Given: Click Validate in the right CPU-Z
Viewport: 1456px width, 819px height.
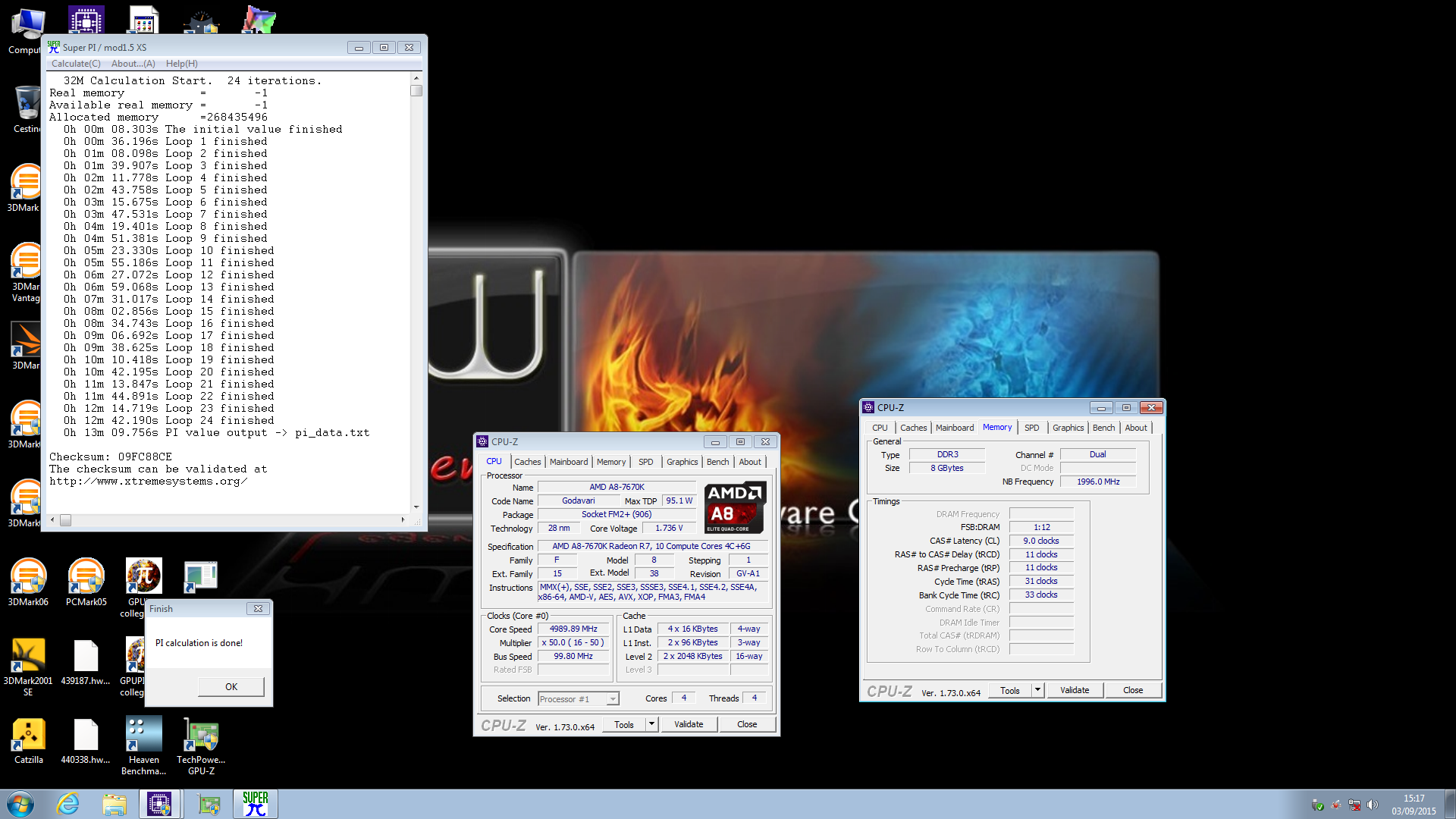Looking at the screenshot, I should [1075, 690].
